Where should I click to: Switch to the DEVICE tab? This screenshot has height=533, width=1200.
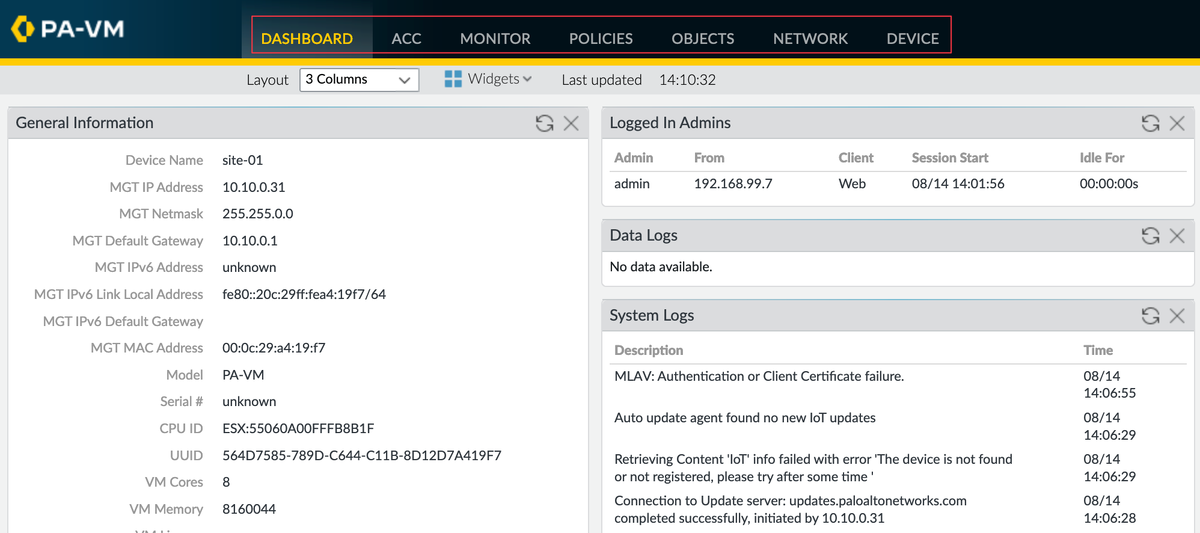[913, 38]
